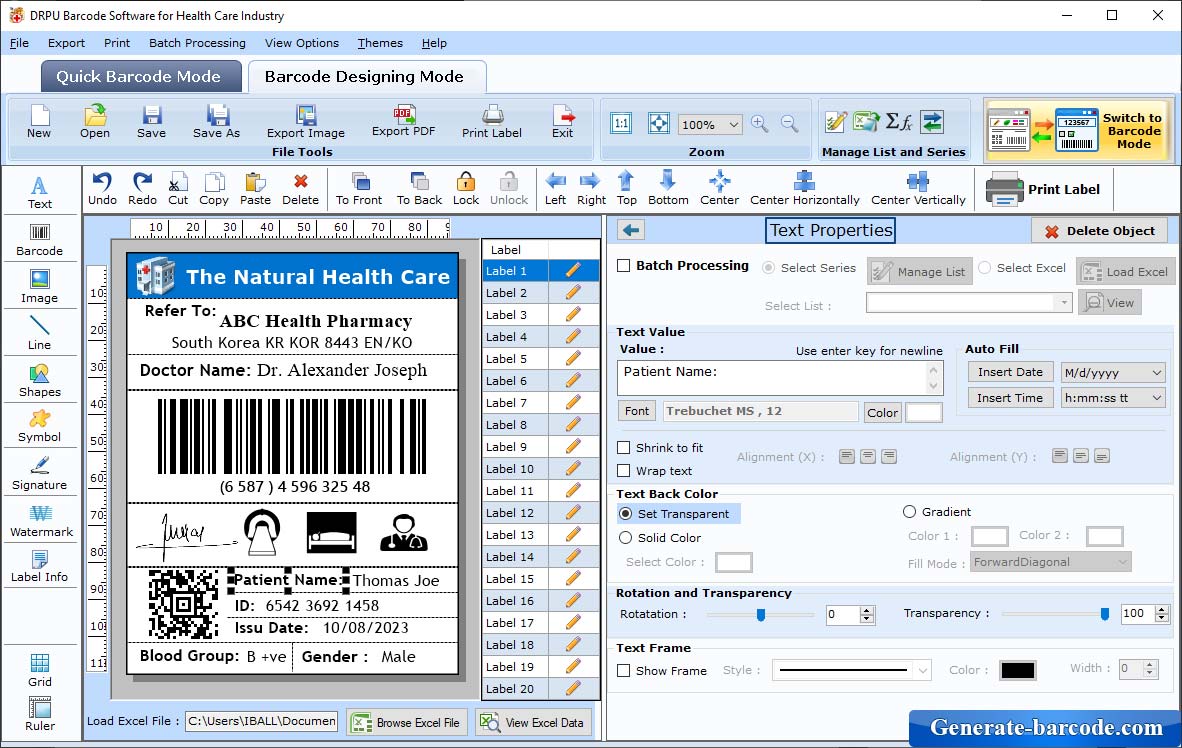Save the current label
Image resolution: width=1182 pixels, height=748 pixels.
pyautogui.click(x=152, y=121)
